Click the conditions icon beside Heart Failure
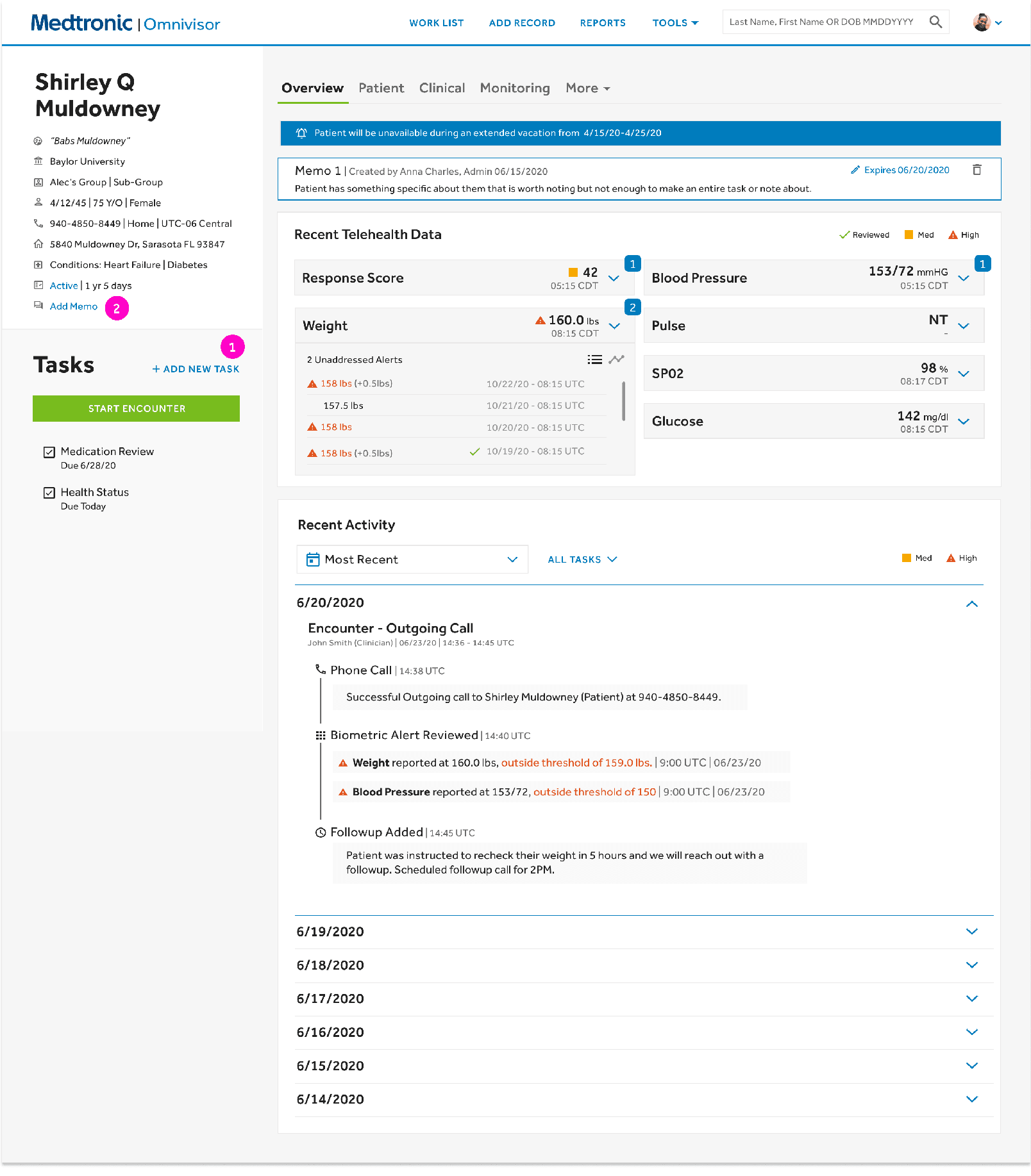The width and height of the screenshot is (1031, 1176). (38, 265)
